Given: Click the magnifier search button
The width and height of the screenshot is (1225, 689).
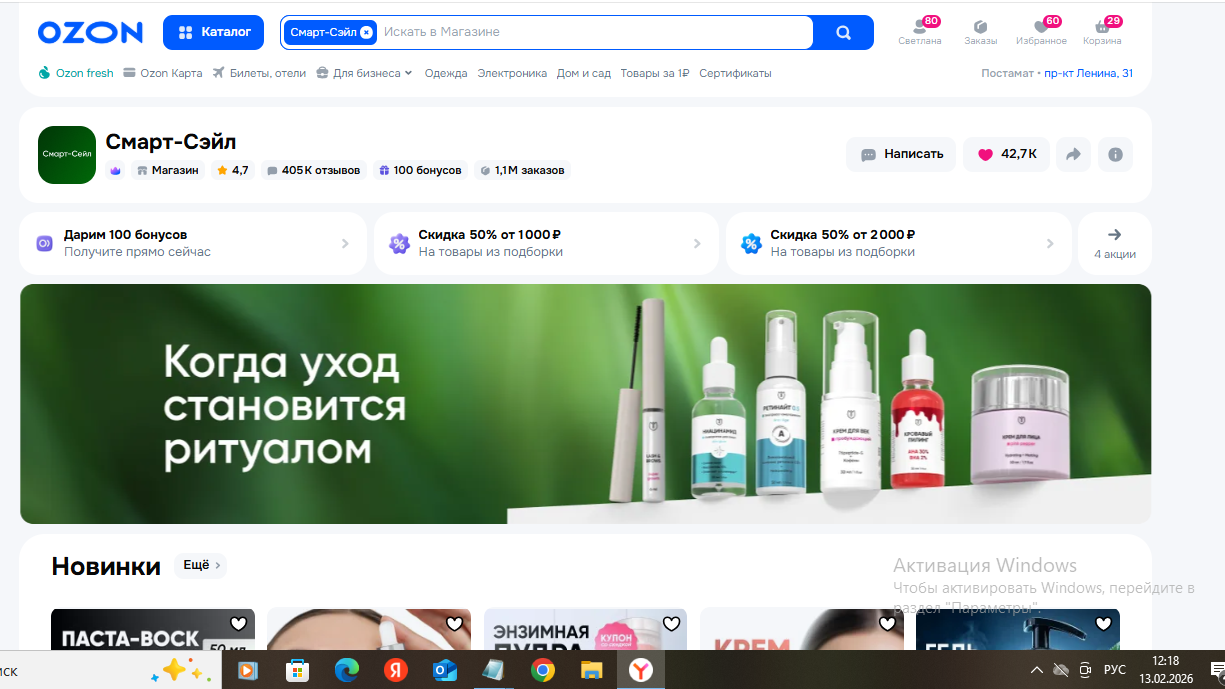Looking at the screenshot, I should pos(843,32).
